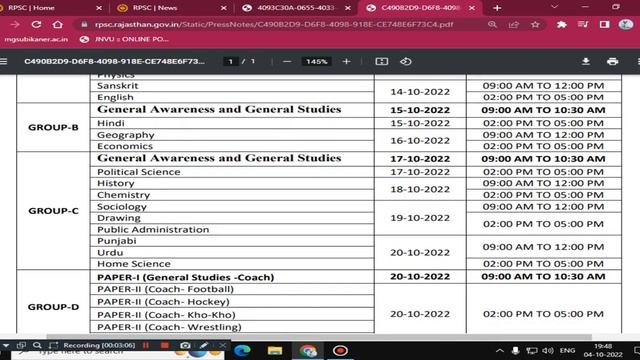Viewport: 640px width, 360px height.
Task: Reload the current page
Action: pos(36,24)
